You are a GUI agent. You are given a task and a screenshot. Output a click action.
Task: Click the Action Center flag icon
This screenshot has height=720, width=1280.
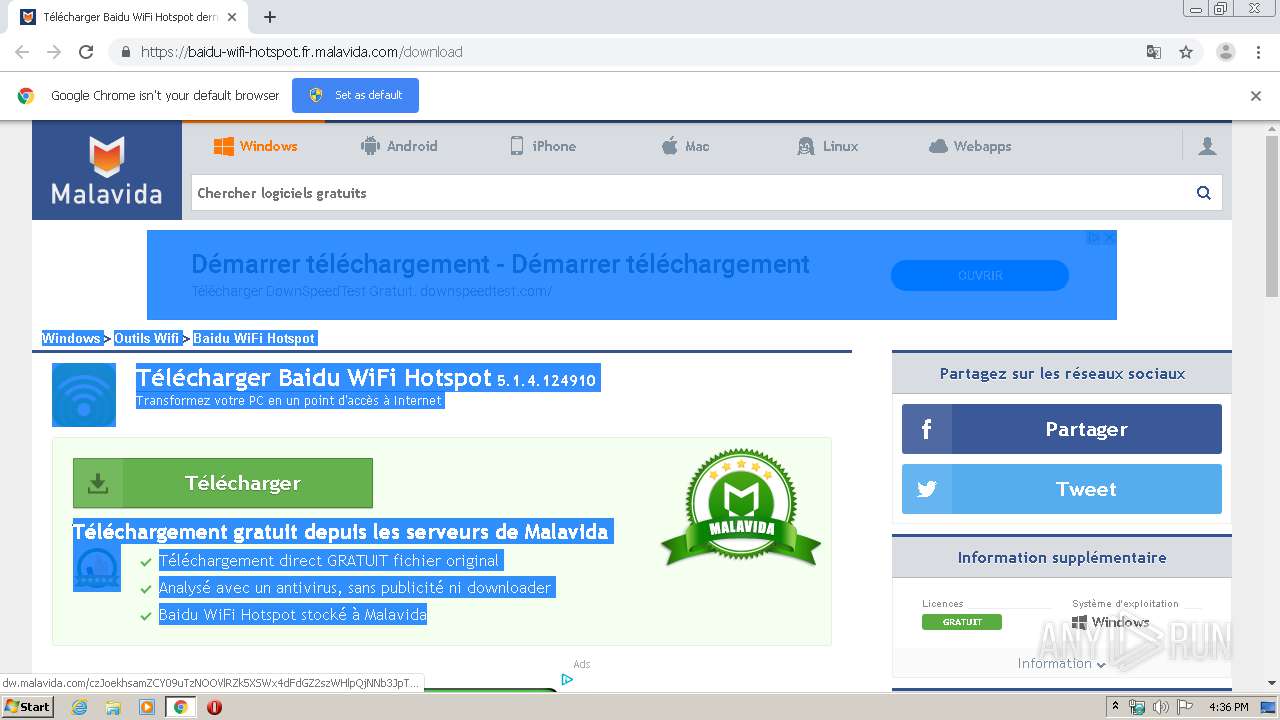coord(1184,707)
